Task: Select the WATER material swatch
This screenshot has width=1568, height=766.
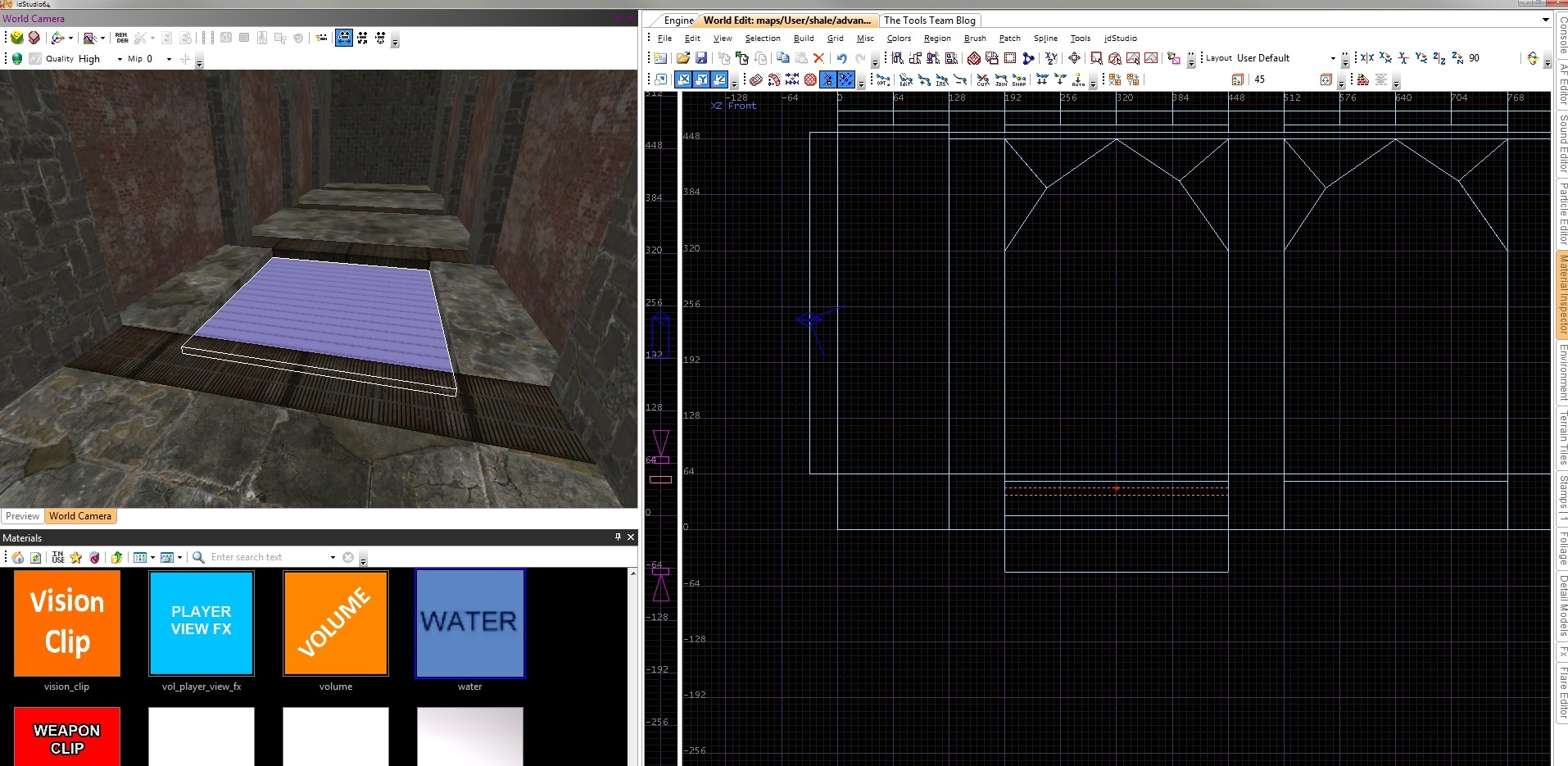Action: 470,623
